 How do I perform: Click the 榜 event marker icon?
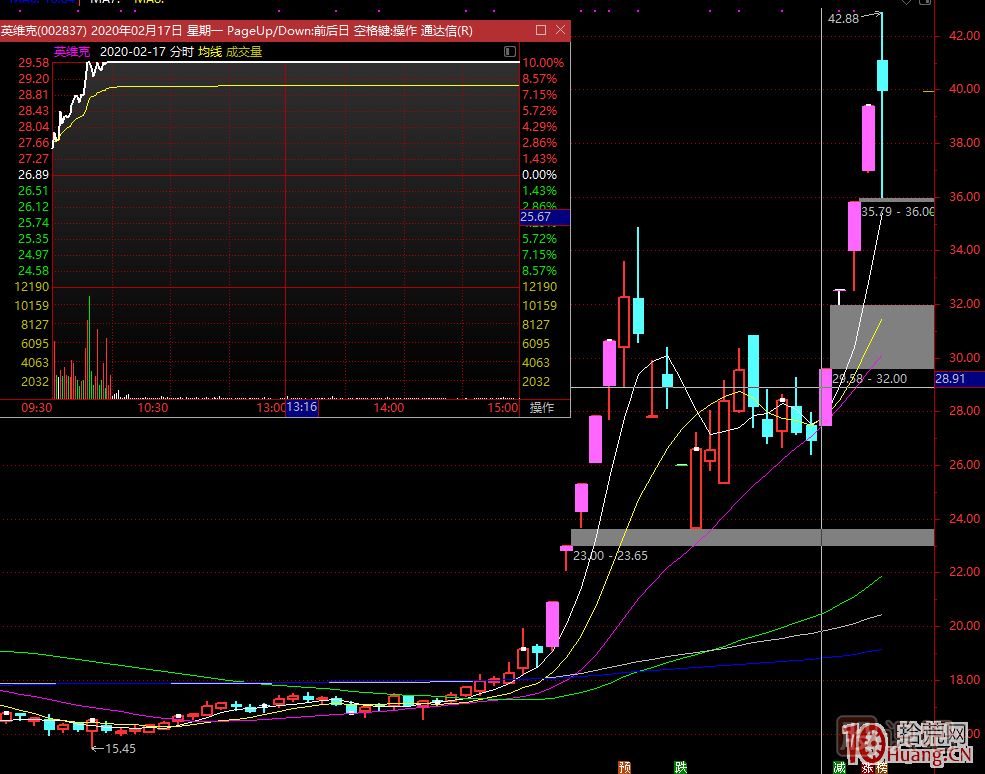coord(881,767)
